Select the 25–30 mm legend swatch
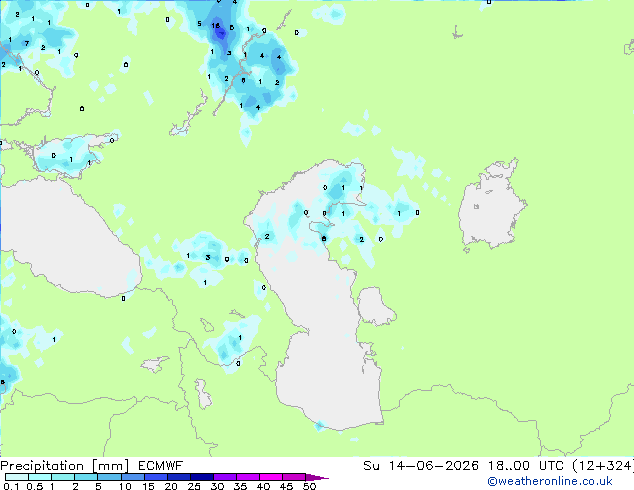The height and width of the screenshot is (490, 634). tap(201, 477)
